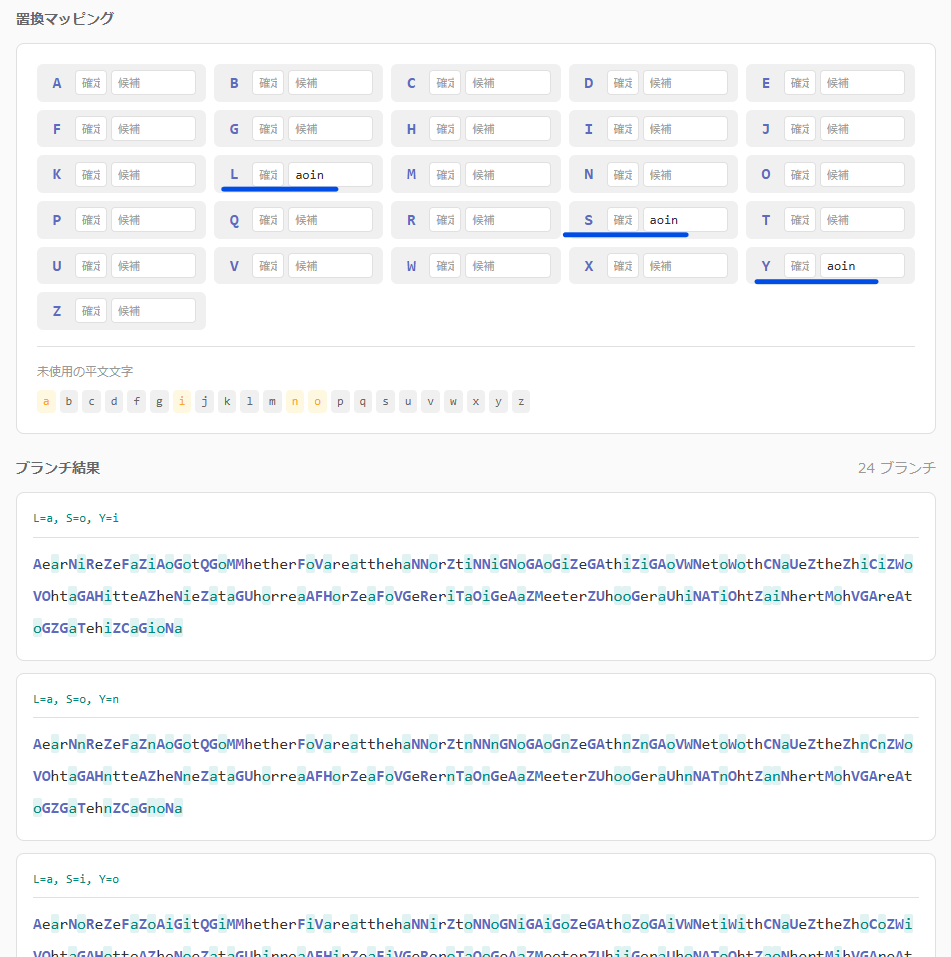Click the highlighted unused plaintext chip 'a'

(x=46, y=402)
